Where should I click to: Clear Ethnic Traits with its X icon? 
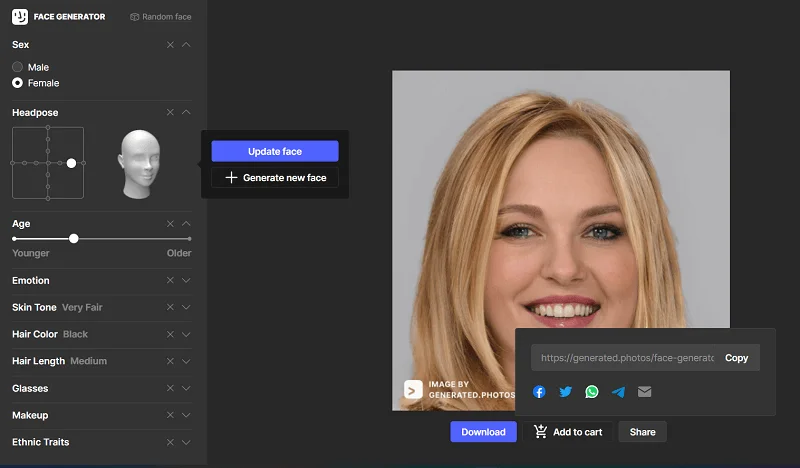pyautogui.click(x=170, y=442)
